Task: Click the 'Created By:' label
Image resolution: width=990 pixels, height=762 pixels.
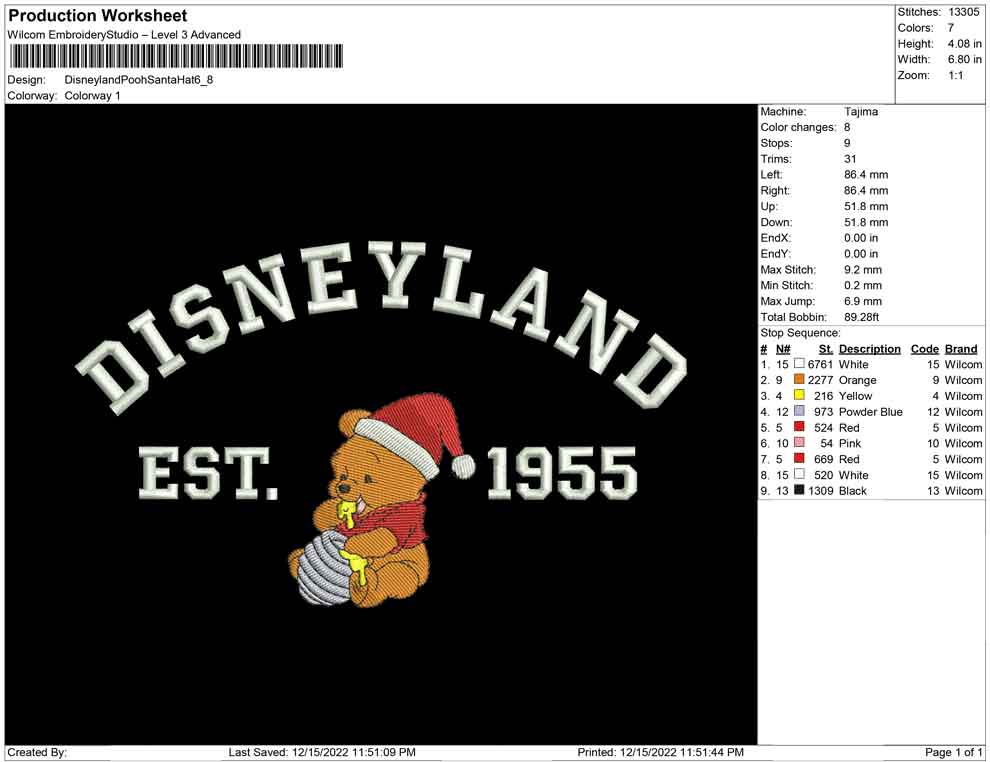Action: click(x=37, y=752)
